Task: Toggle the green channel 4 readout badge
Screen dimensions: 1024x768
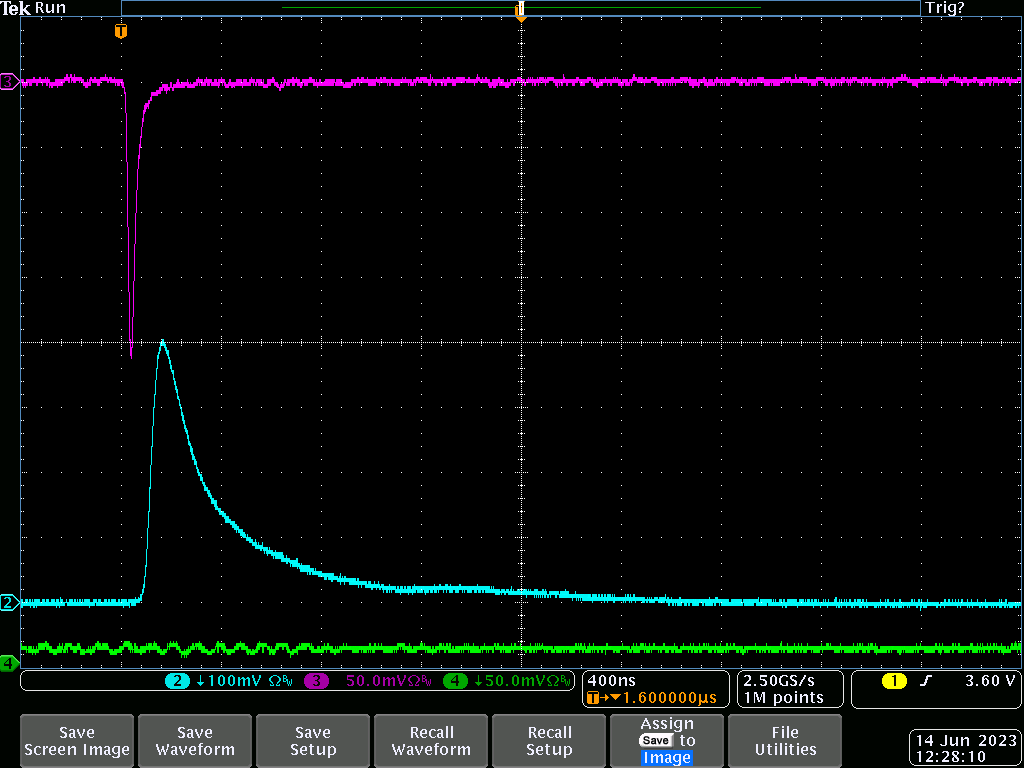Action: [x=456, y=681]
